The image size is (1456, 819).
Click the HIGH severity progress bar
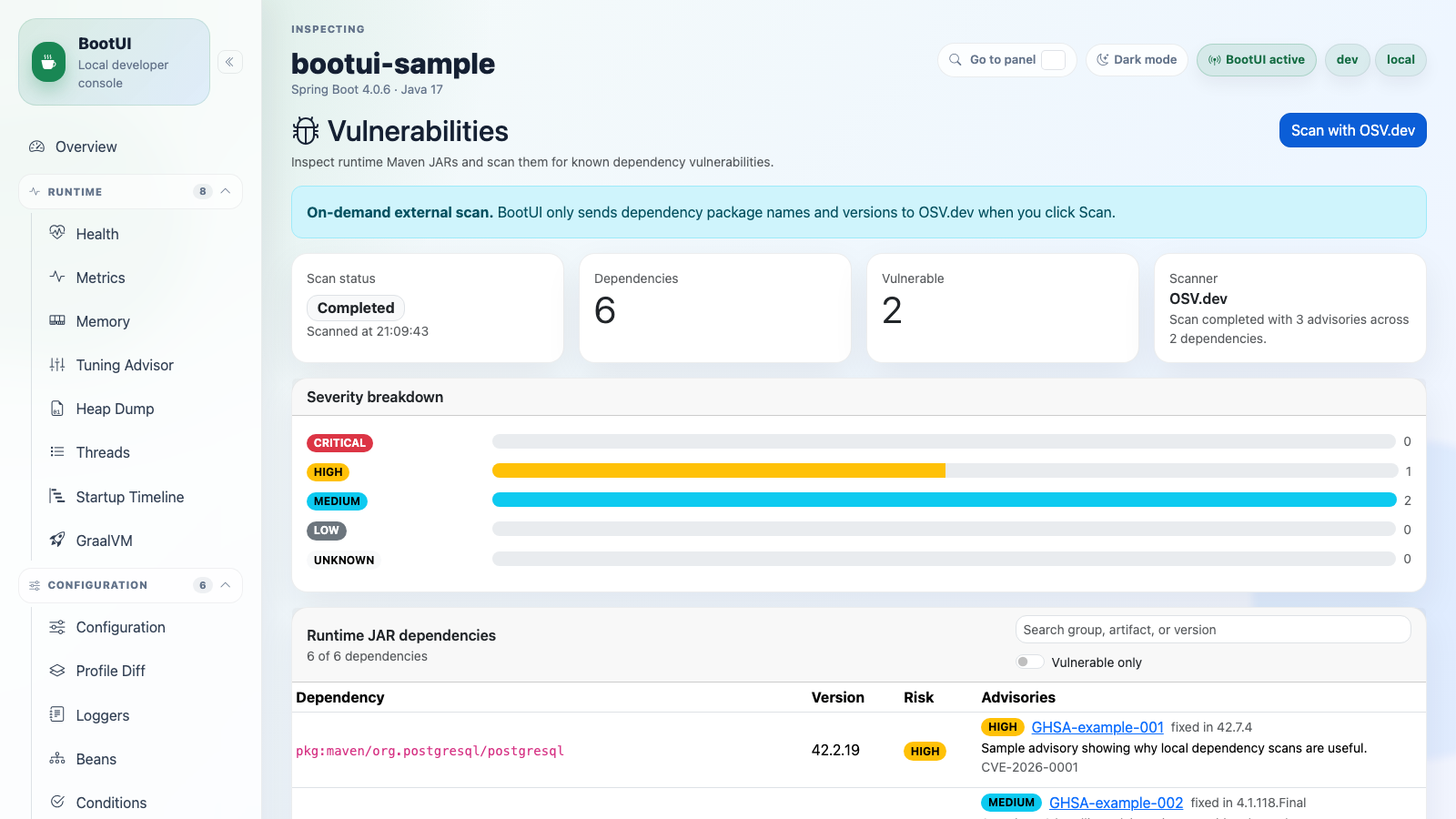click(945, 470)
